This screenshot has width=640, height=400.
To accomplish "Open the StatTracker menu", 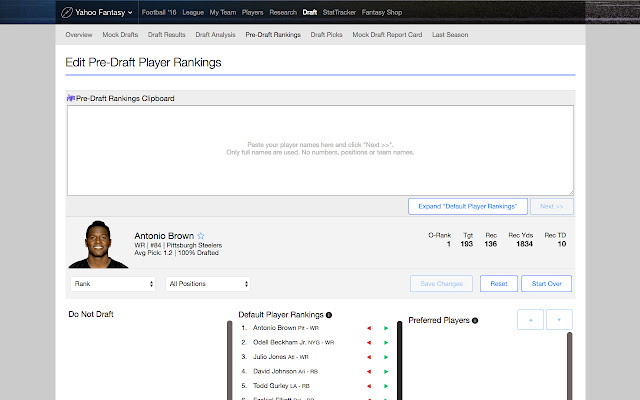I will coord(339,13).
